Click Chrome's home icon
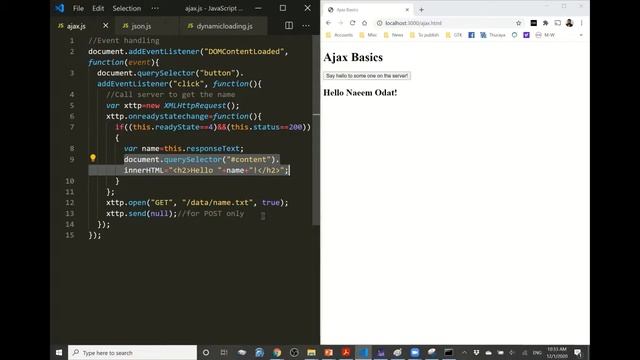Viewport: 640px width, 360px height. click(364, 23)
